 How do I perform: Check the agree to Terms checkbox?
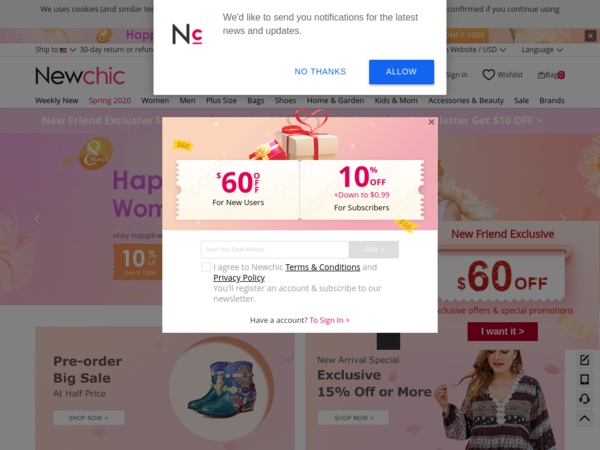pos(206,267)
